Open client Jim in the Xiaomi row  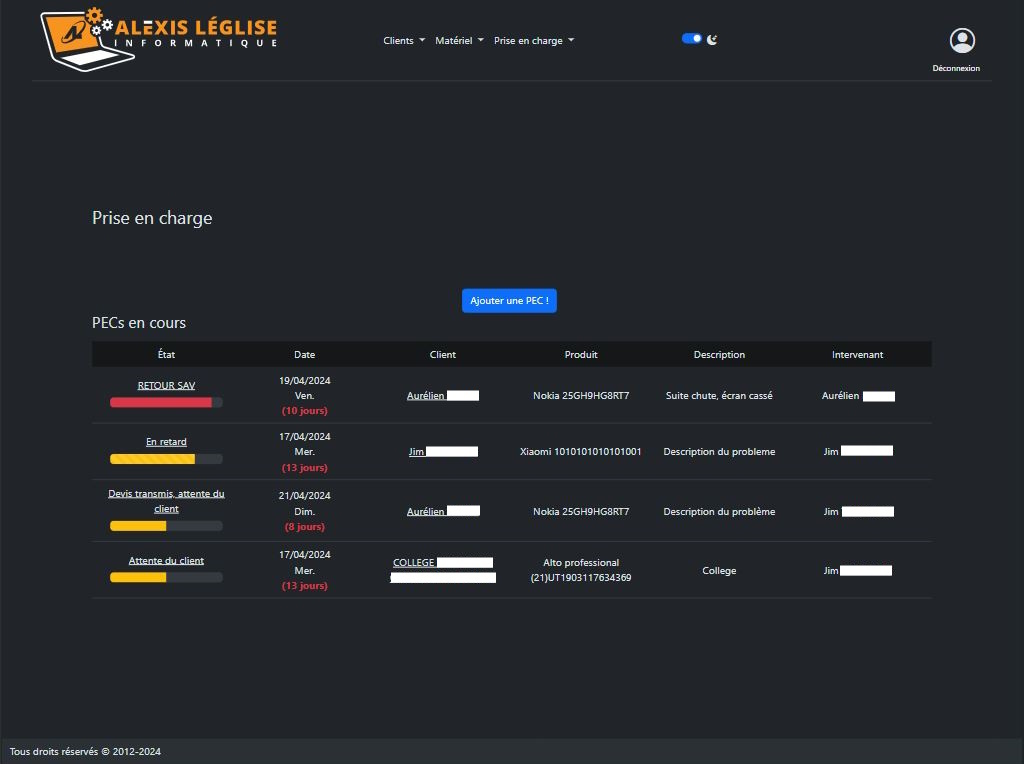click(x=417, y=452)
